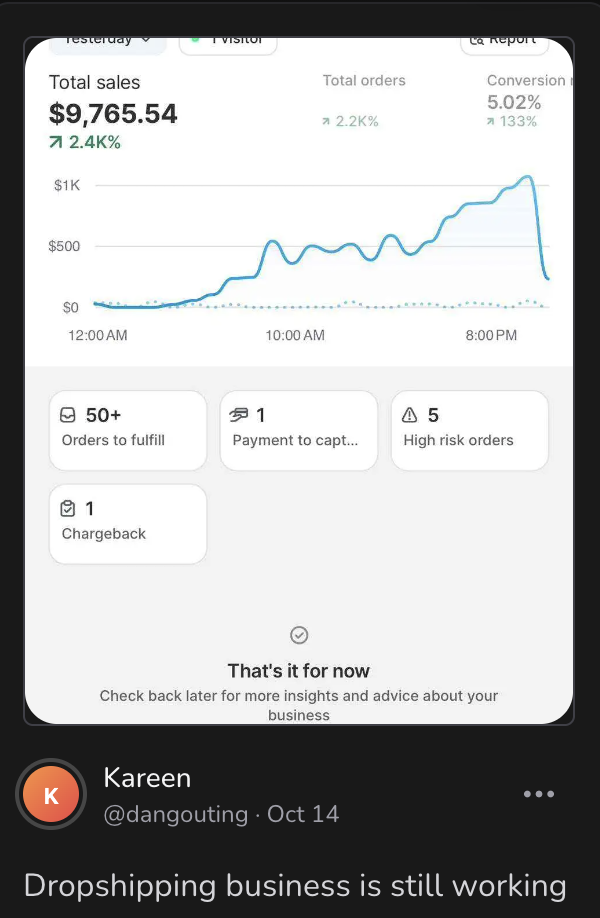
Task: Click Kareen's circular avatar
Action: [x=51, y=794]
